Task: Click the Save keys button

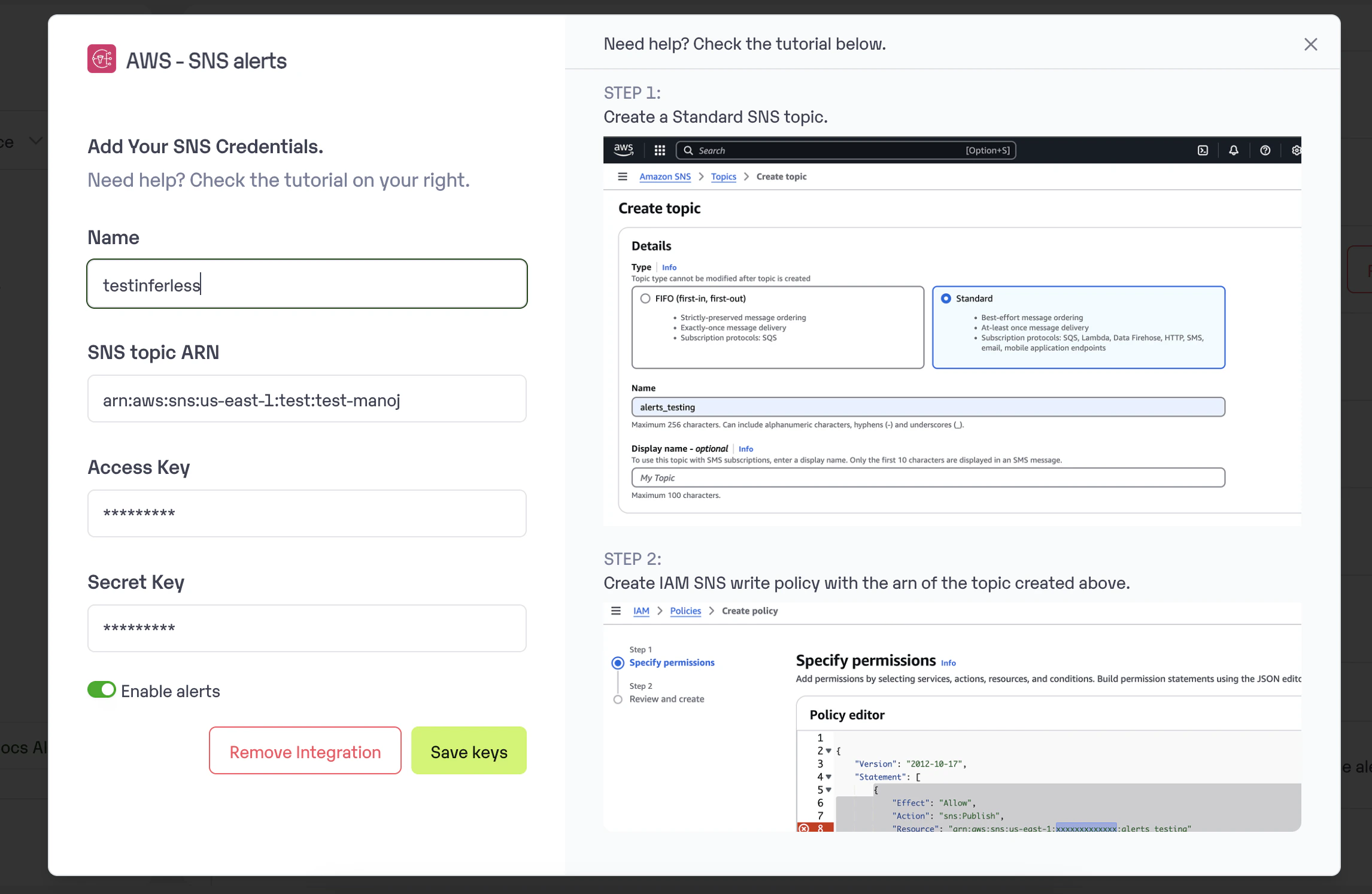Action: (469, 751)
